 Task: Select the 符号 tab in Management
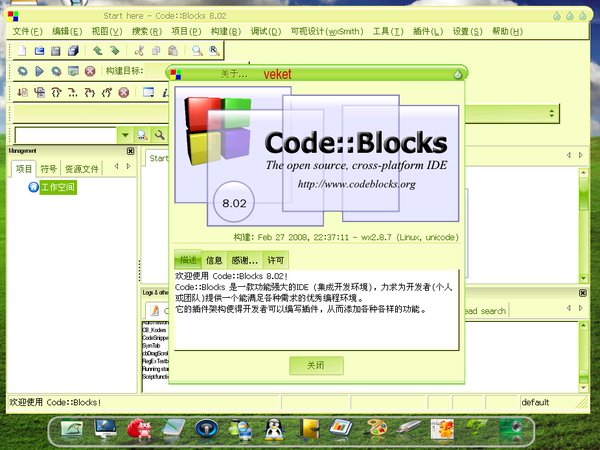49,169
